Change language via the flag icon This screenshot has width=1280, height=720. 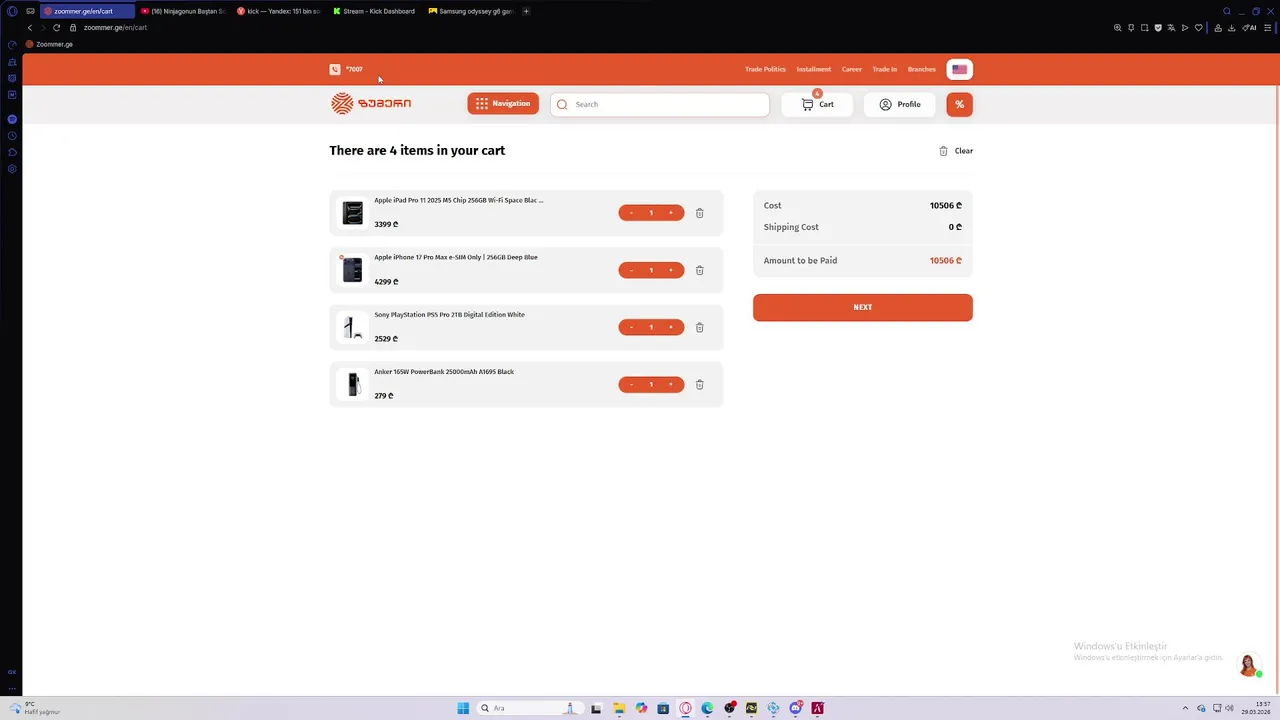[959, 69]
